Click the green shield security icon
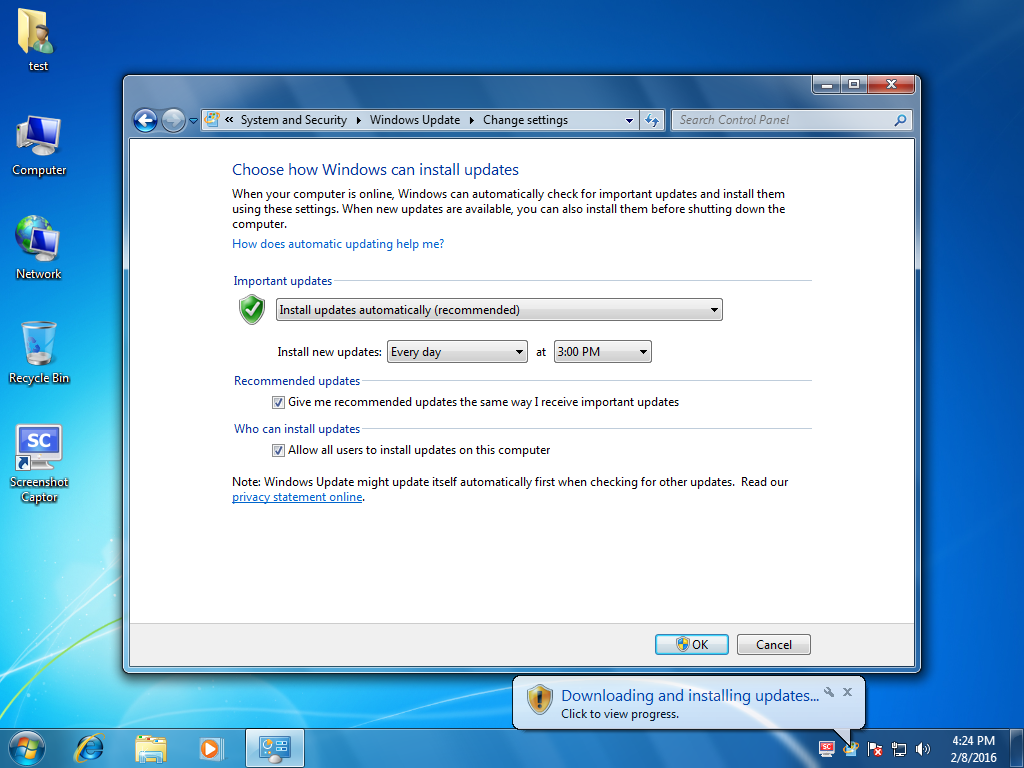 (251, 310)
